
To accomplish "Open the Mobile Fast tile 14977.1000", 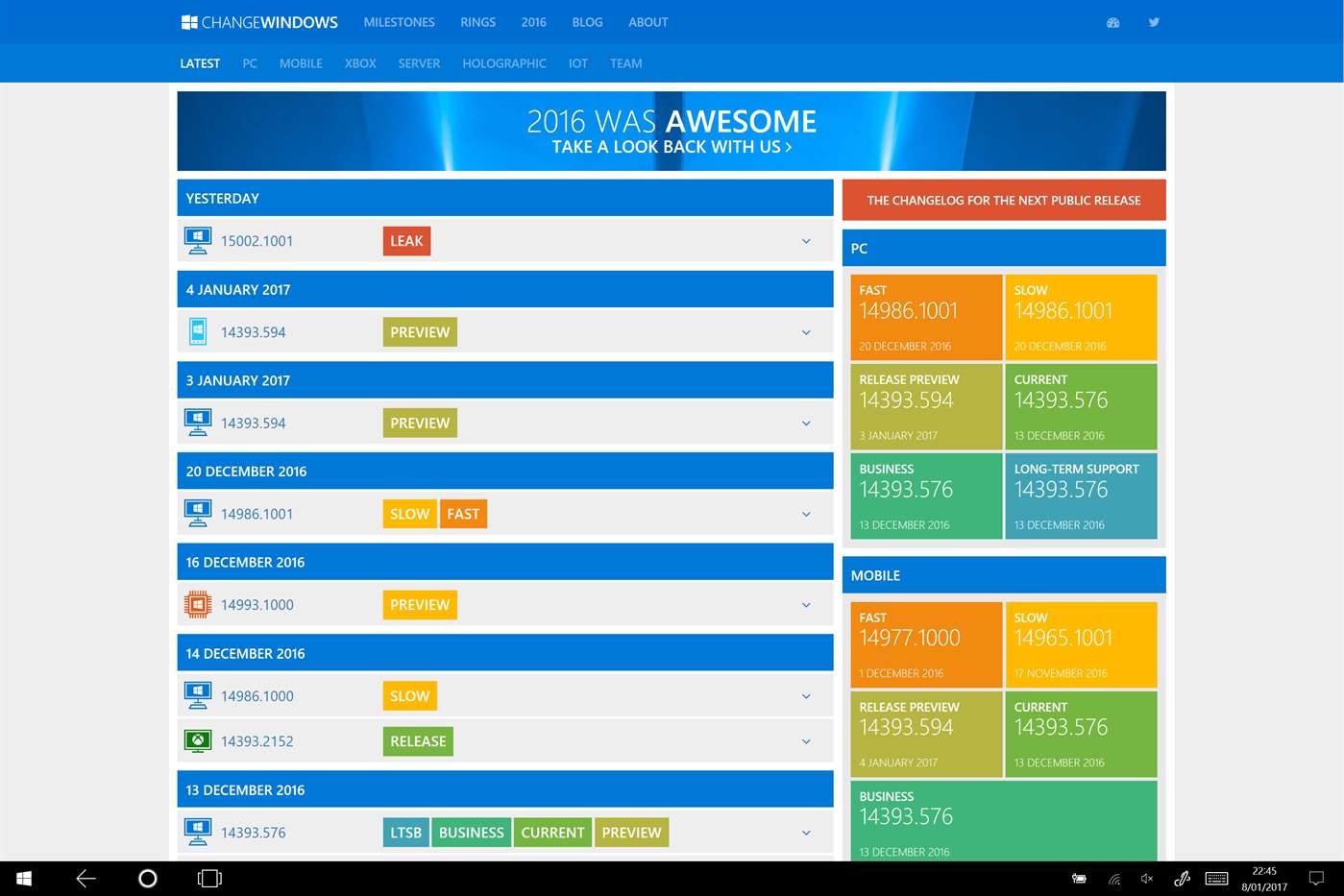I will (926, 644).
